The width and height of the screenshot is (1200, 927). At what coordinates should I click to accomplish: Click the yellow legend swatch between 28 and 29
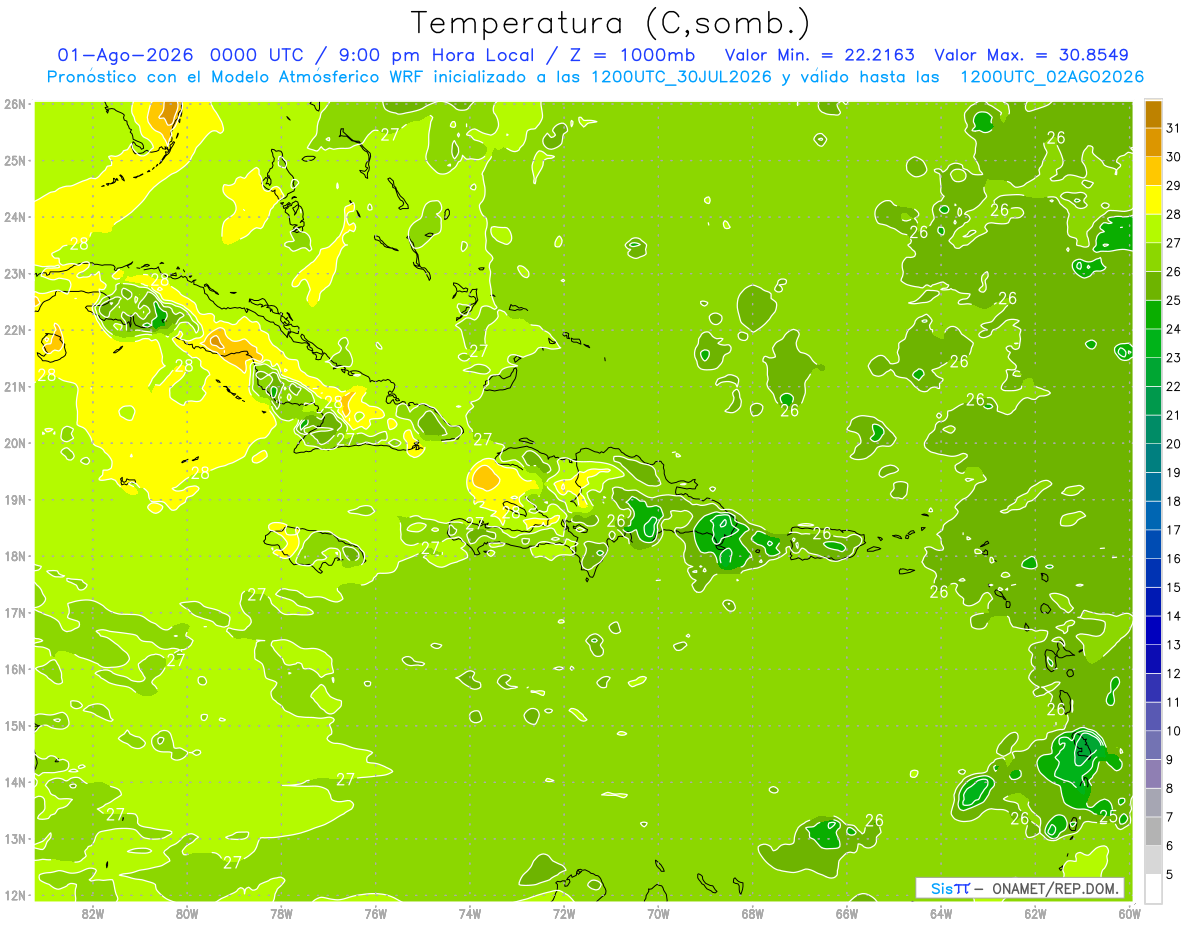(x=1153, y=200)
